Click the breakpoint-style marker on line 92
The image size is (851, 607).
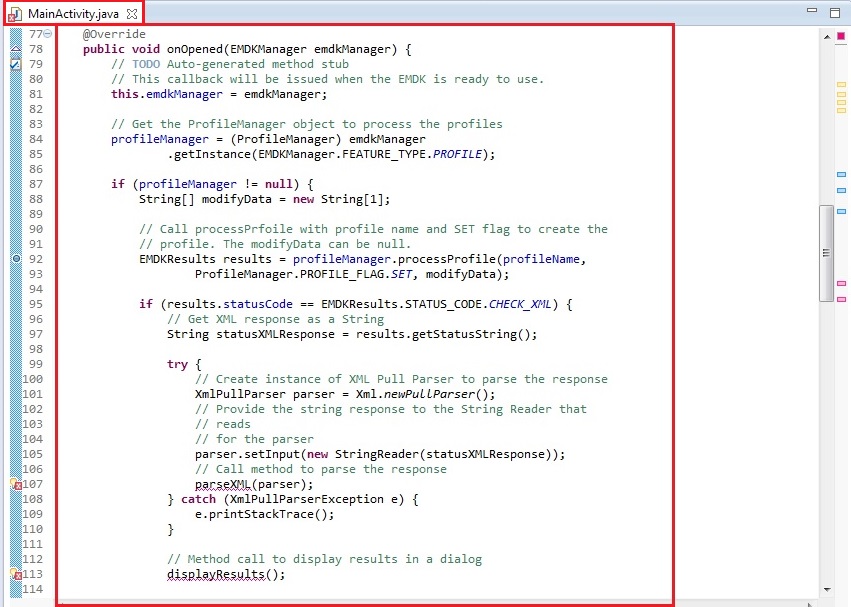click(15, 259)
